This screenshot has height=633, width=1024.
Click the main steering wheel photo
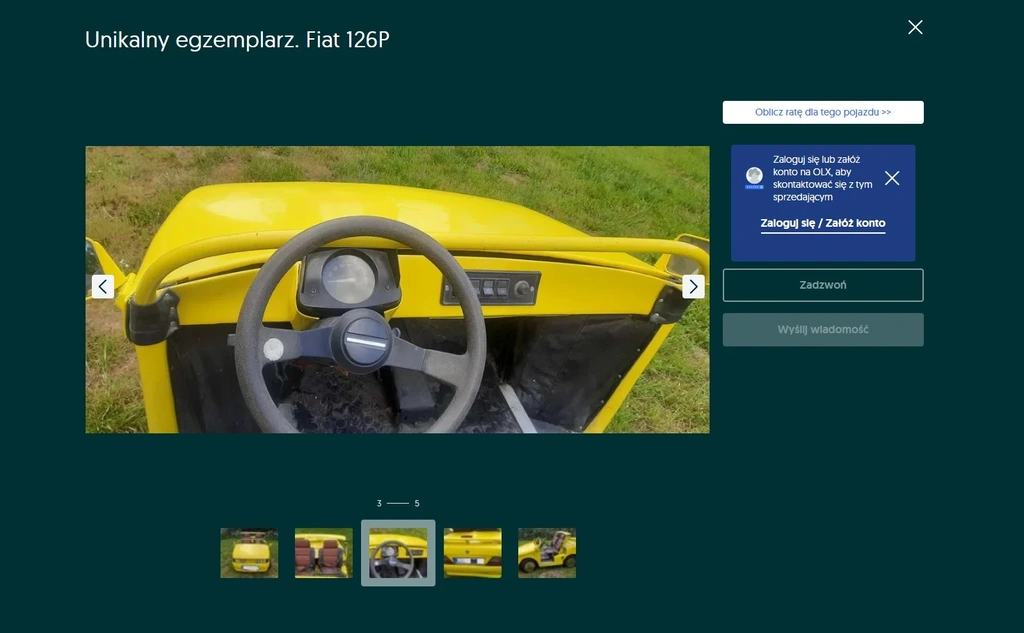pyautogui.click(x=397, y=289)
